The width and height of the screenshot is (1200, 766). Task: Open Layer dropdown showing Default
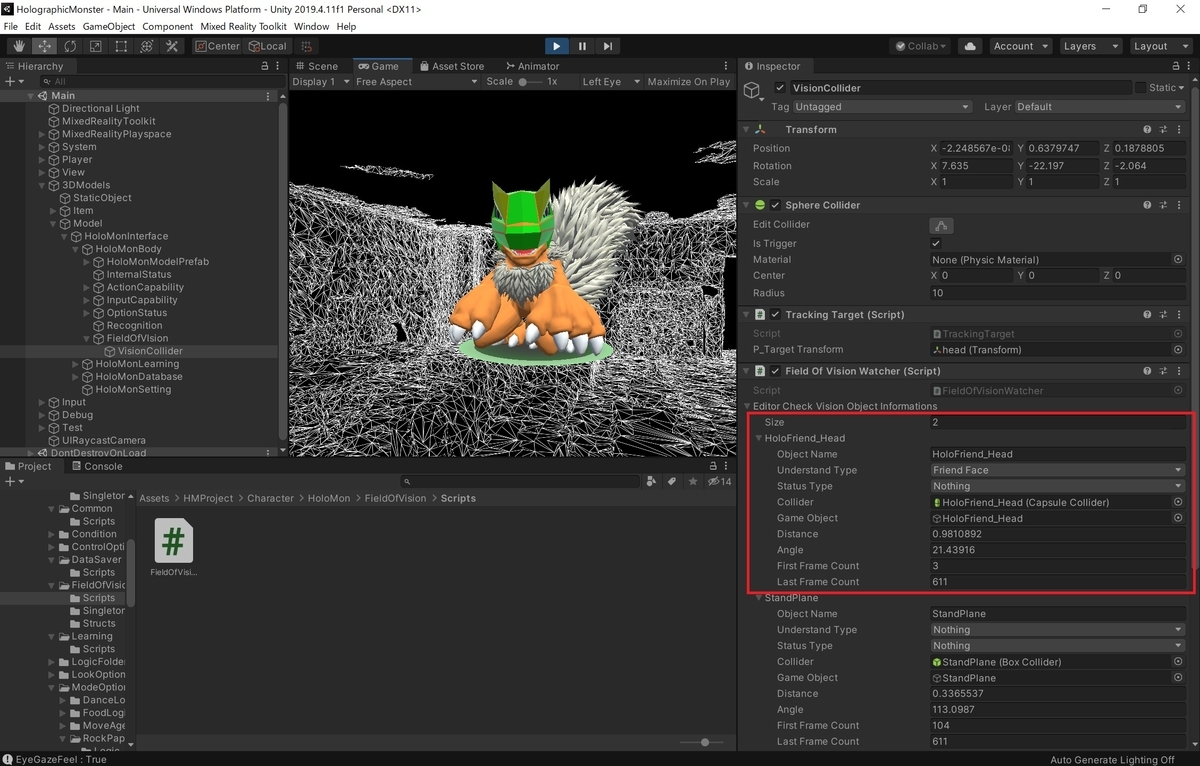tap(1100, 107)
